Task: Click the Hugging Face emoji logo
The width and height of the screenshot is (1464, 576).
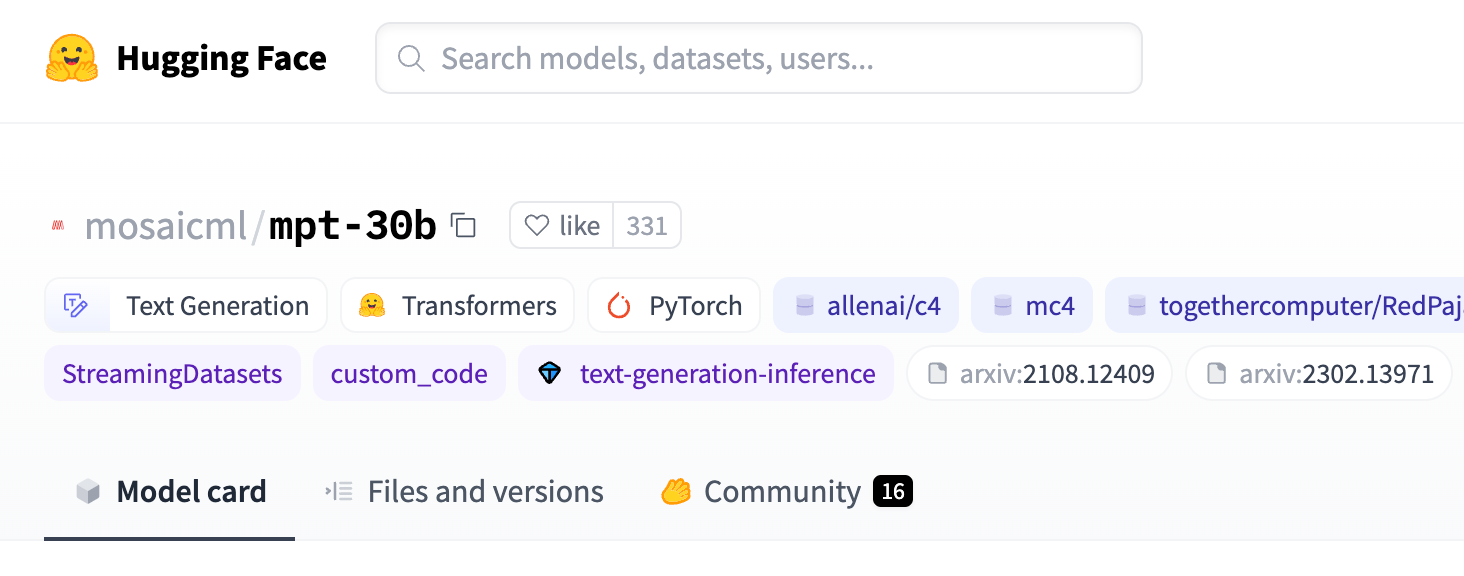Action: (72, 58)
